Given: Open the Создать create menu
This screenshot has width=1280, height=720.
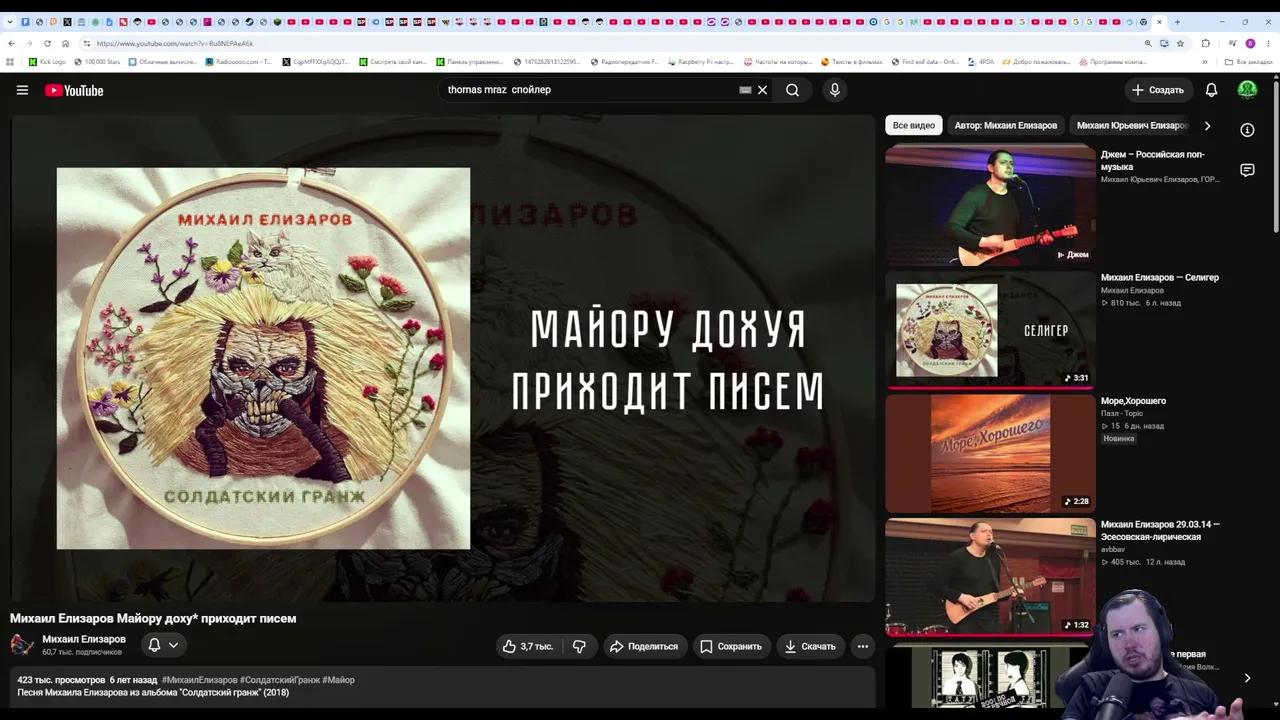Looking at the screenshot, I should coord(1158,90).
